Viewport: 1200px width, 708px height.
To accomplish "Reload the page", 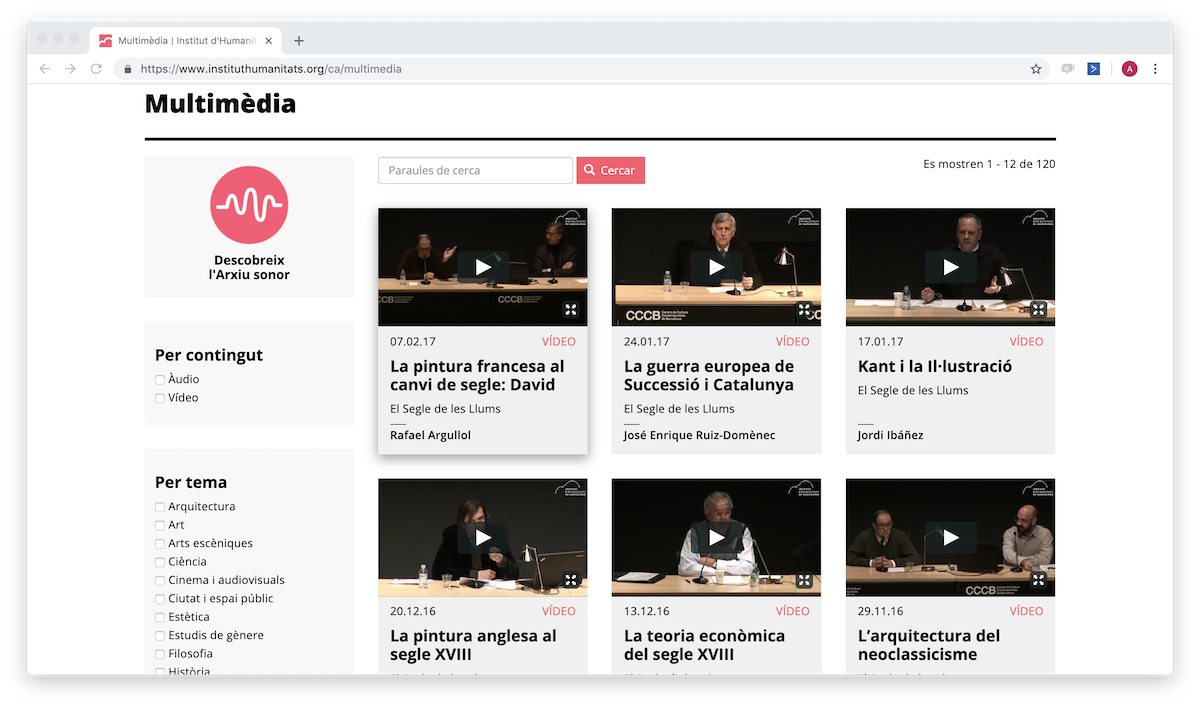I will [x=96, y=69].
